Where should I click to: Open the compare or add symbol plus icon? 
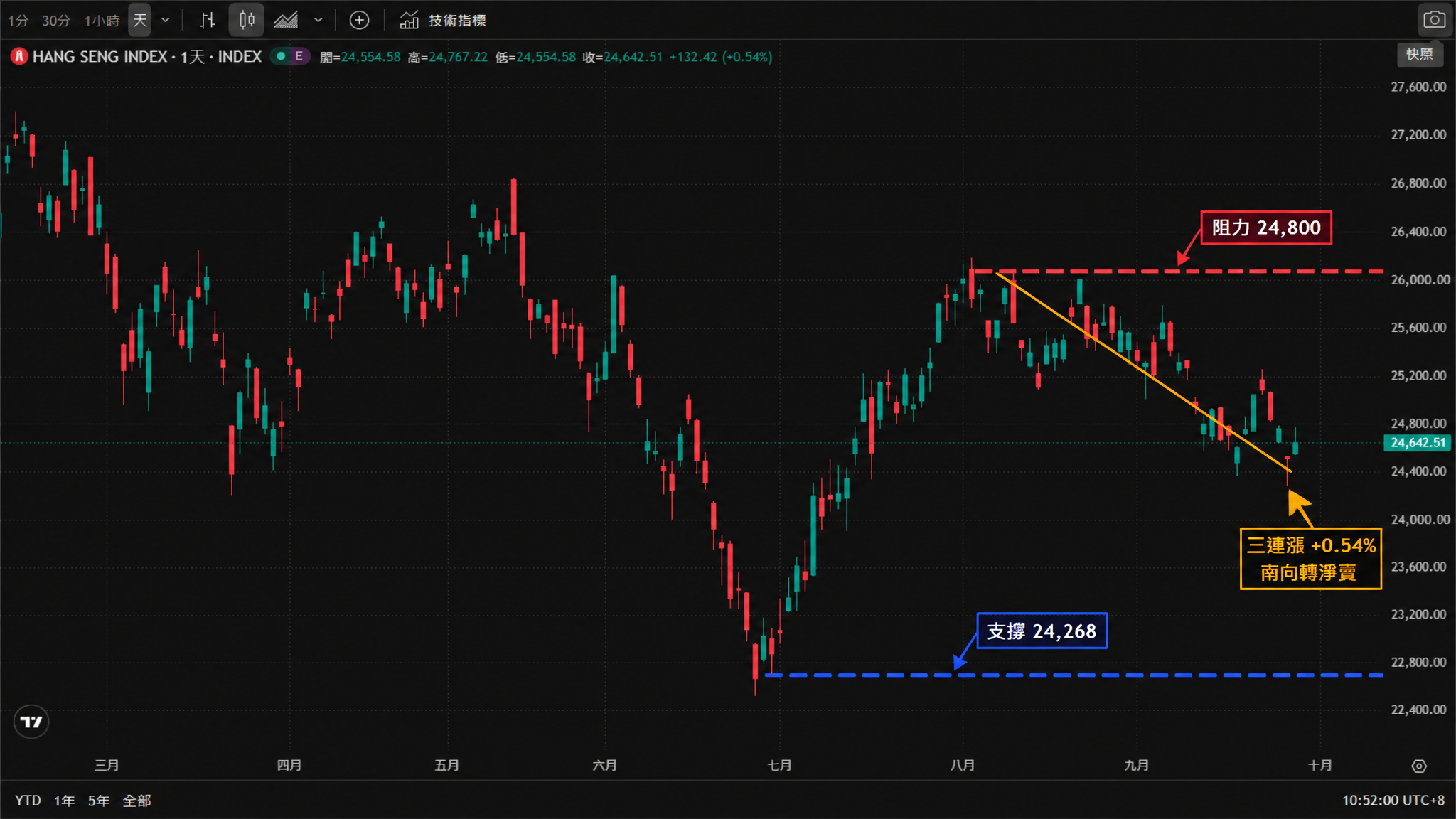pos(360,20)
